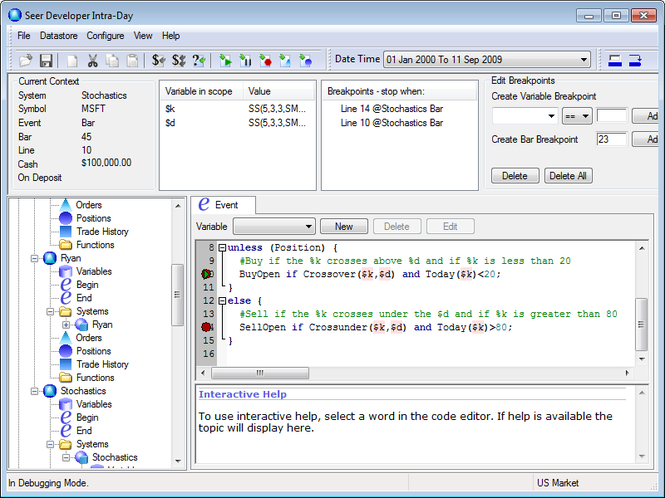The image size is (665, 498).
Task: Toggle breakpoint on line 14 in gutter
Action: (x=207, y=327)
